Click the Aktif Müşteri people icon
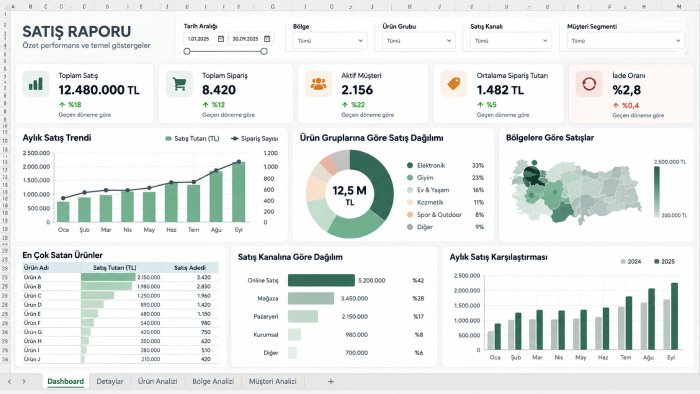 click(x=318, y=84)
